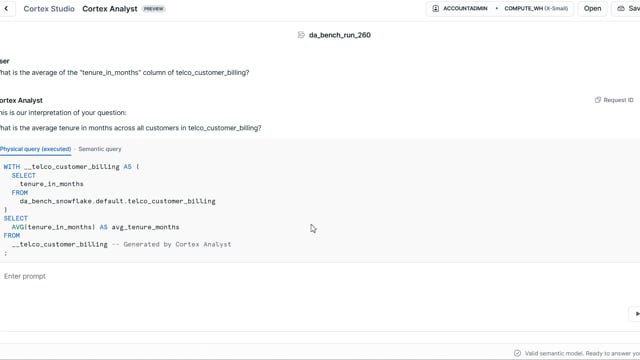Copy the Request ID link
640x360 pixels.
[614, 100]
